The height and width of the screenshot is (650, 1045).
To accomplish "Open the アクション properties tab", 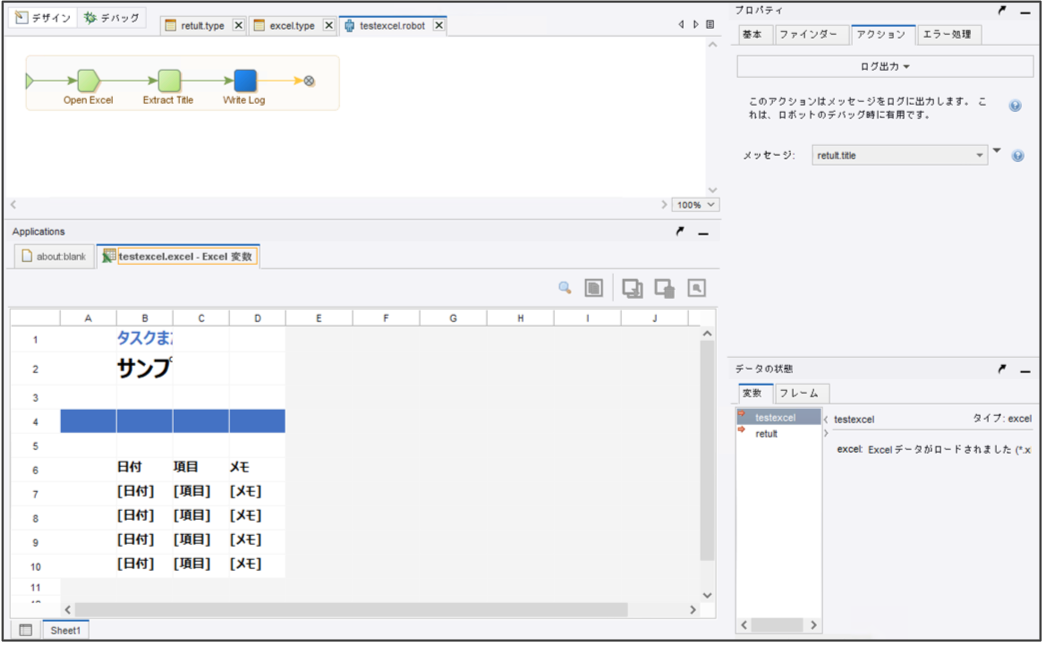I will pyautogui.click(x=881, y=35).
